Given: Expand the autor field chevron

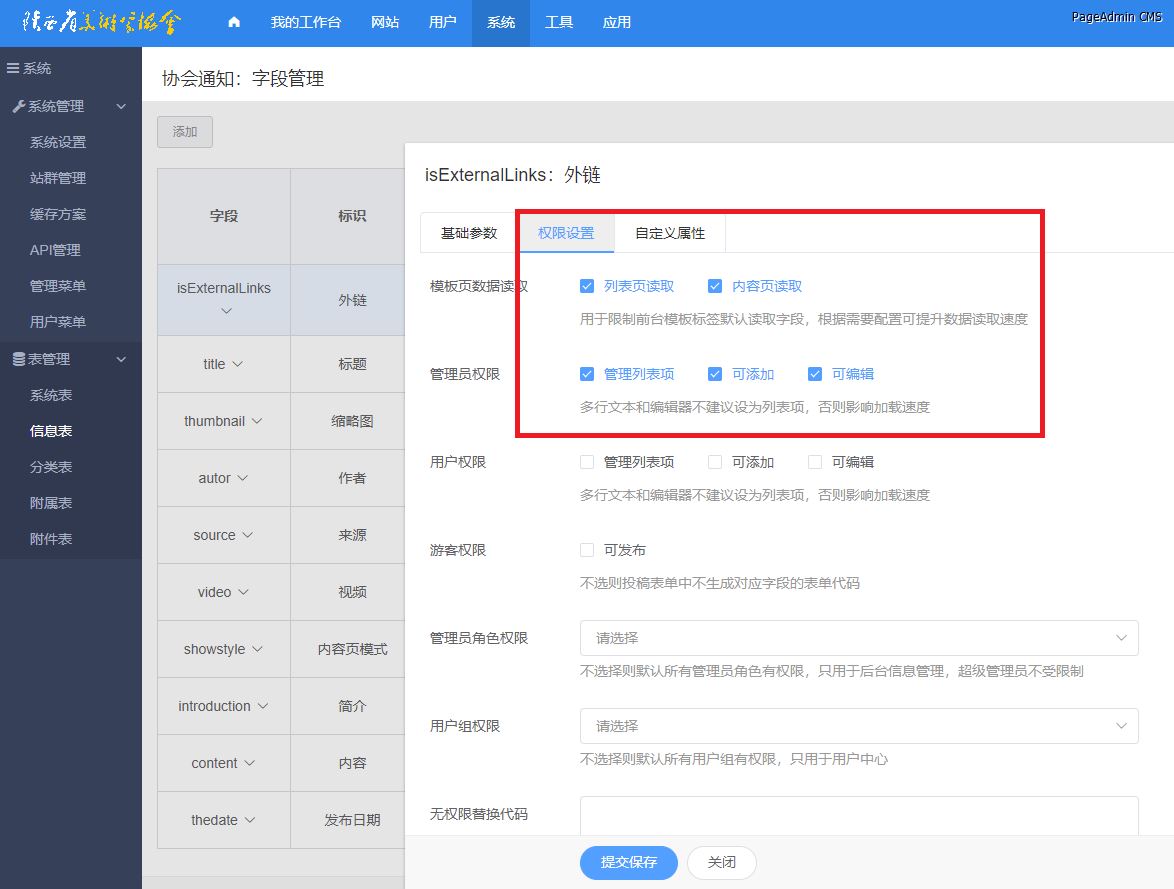Looking at the screenshot, I should [243, 478].
